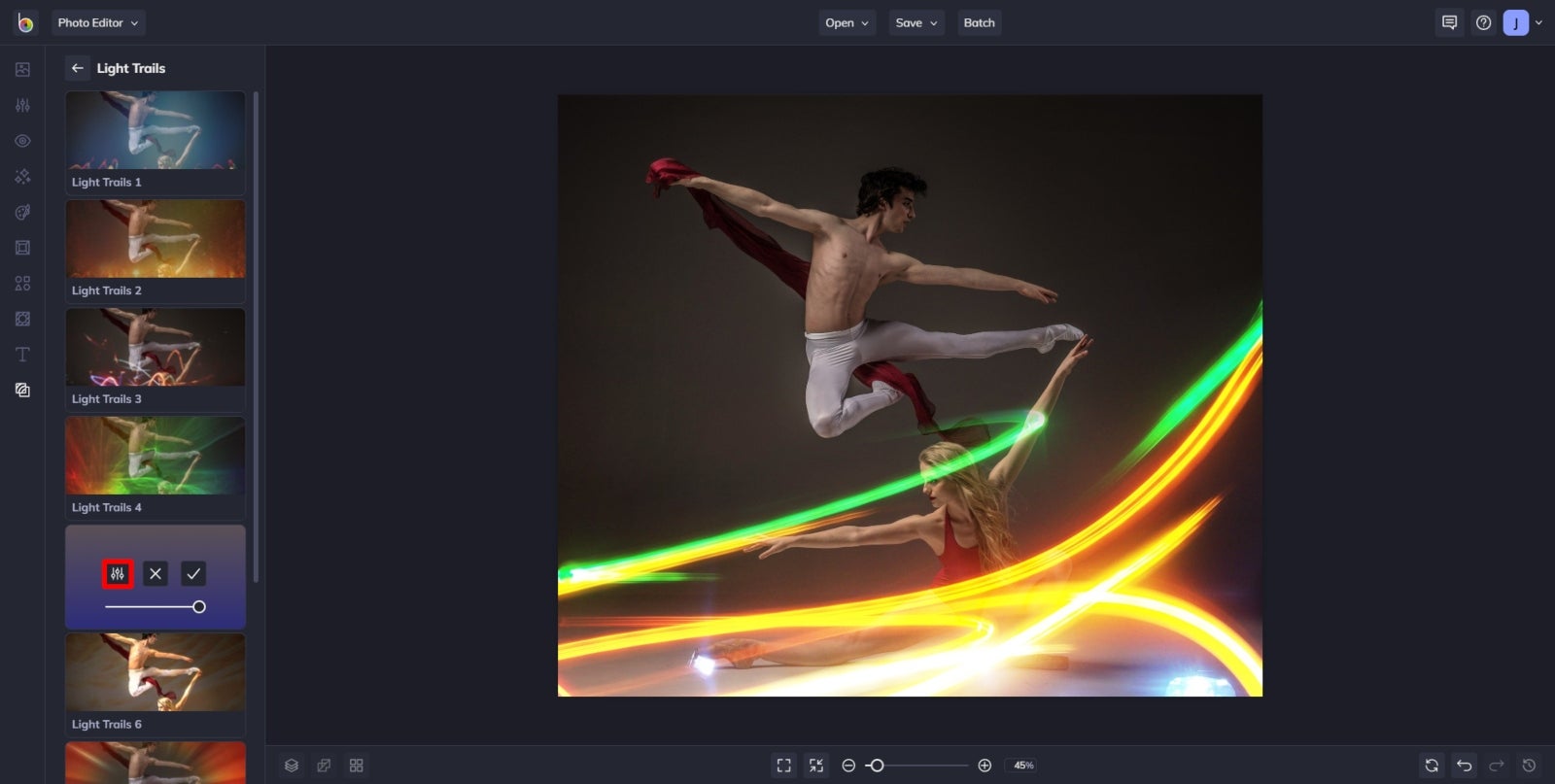Open the Textures sidebar icon
The height and width of the screenshot is (784, 1555).
(22, 390)
